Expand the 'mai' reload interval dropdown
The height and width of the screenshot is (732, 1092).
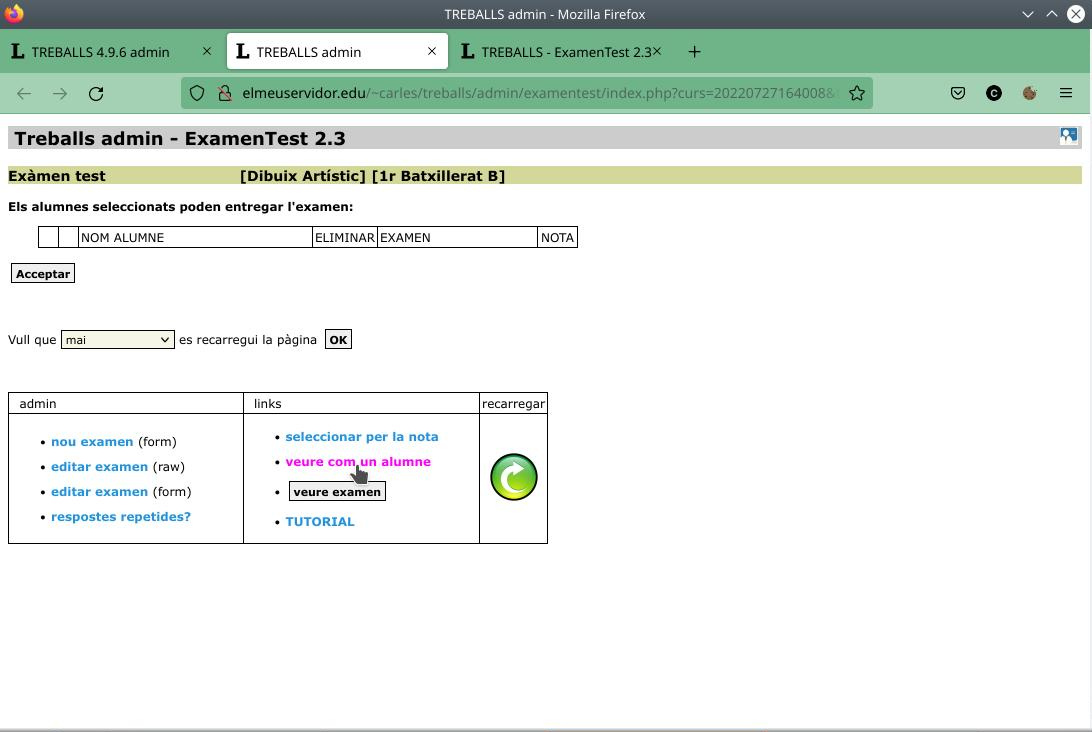pyautogui.click(x=118, y=340)
